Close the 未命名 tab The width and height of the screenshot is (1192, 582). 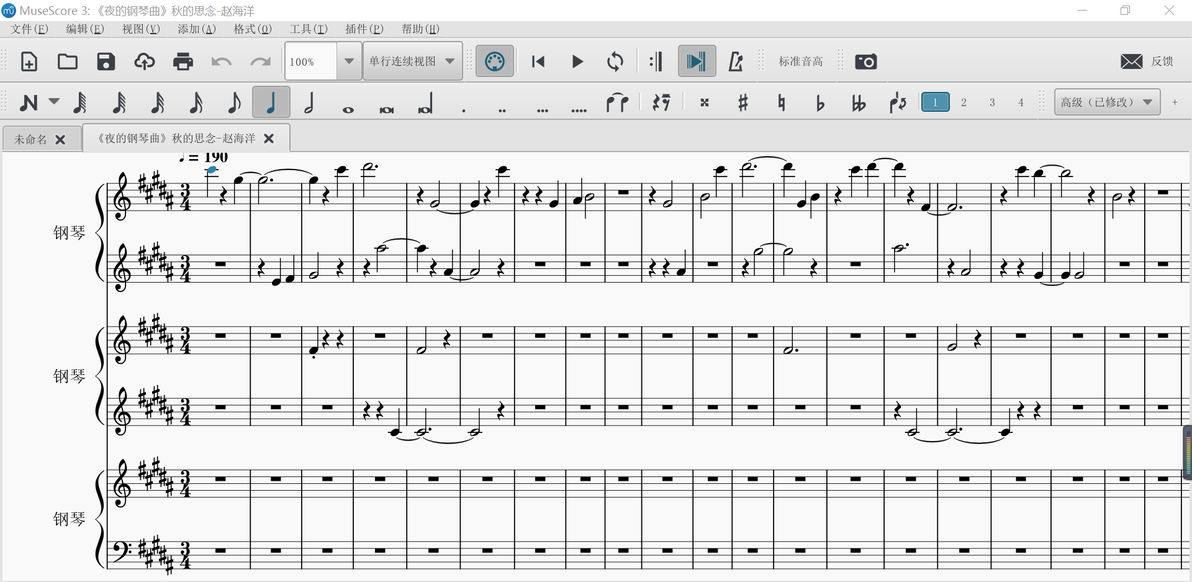(61, 140)
